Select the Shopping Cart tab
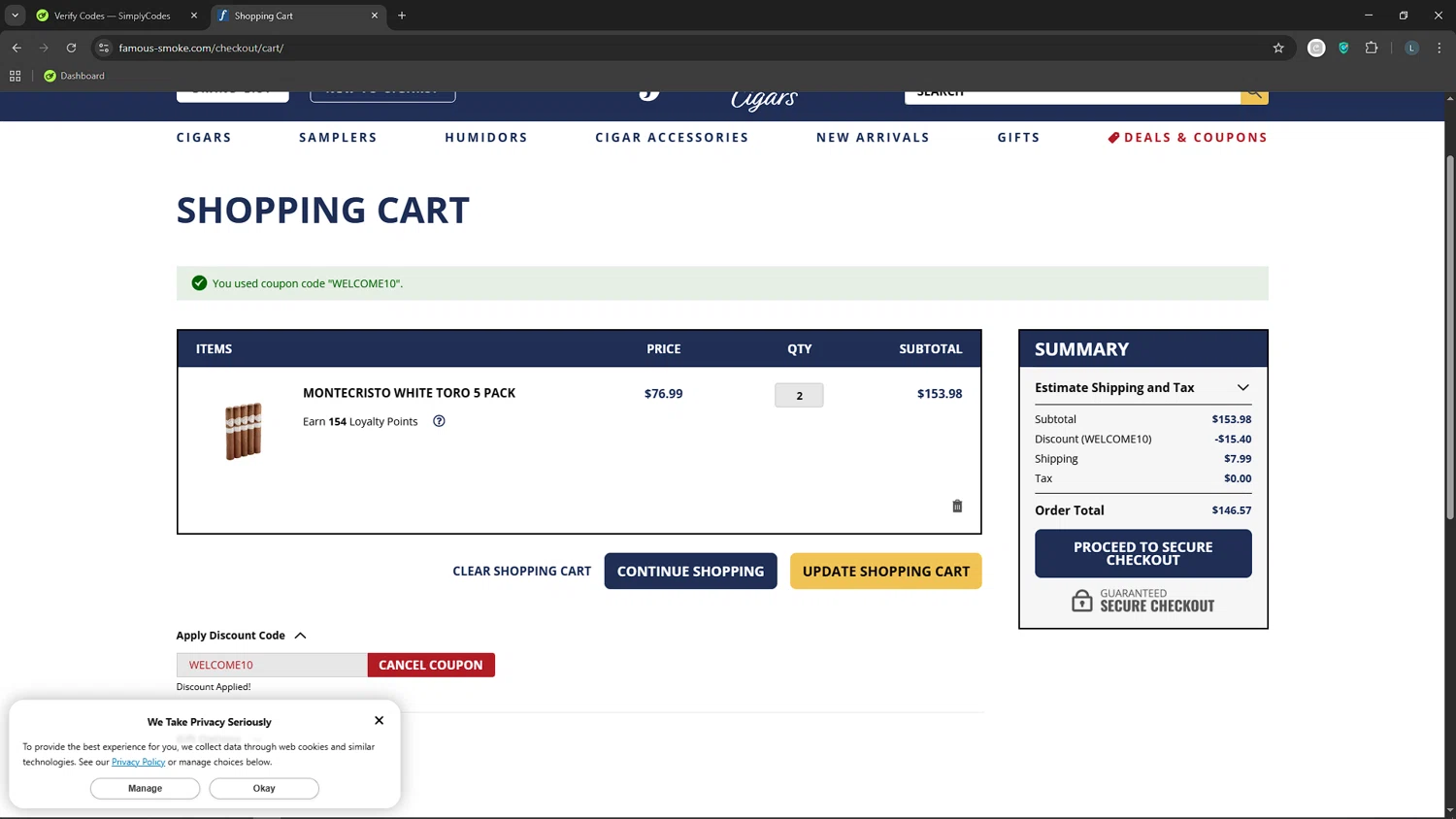Viewport: 1456px width, 819px height. click(298, 16)
